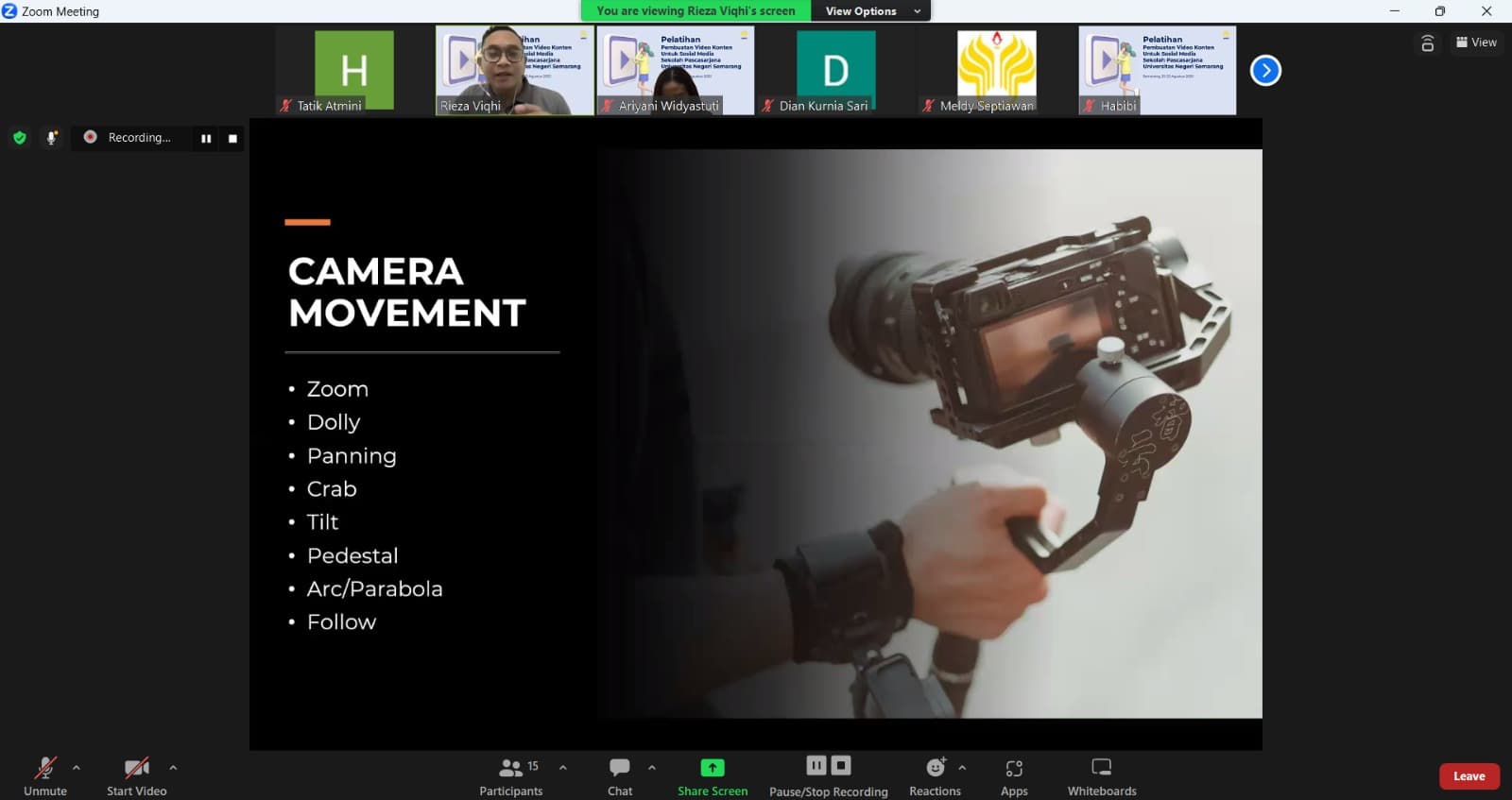
Task: Open the View layout menu
Action: coord(1476,43)
